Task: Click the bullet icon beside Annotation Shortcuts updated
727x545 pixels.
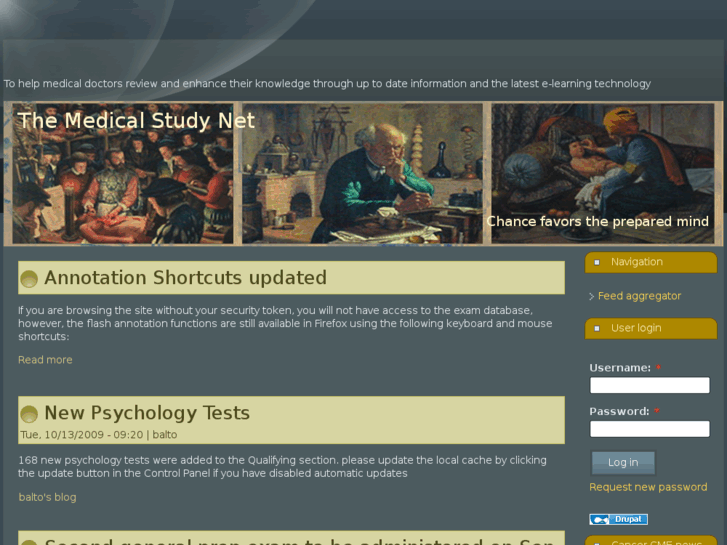Action: click(x=29, y=279)
